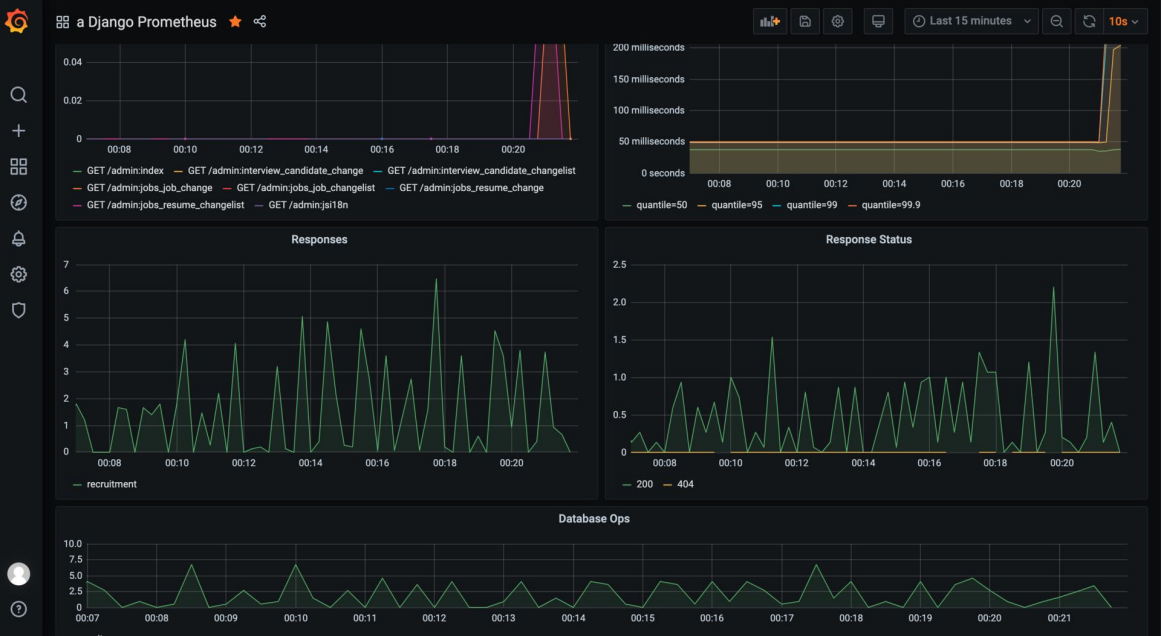Click the Add panel button
The height and width of the screenshot is (636, 1162).
pos(769,22)
